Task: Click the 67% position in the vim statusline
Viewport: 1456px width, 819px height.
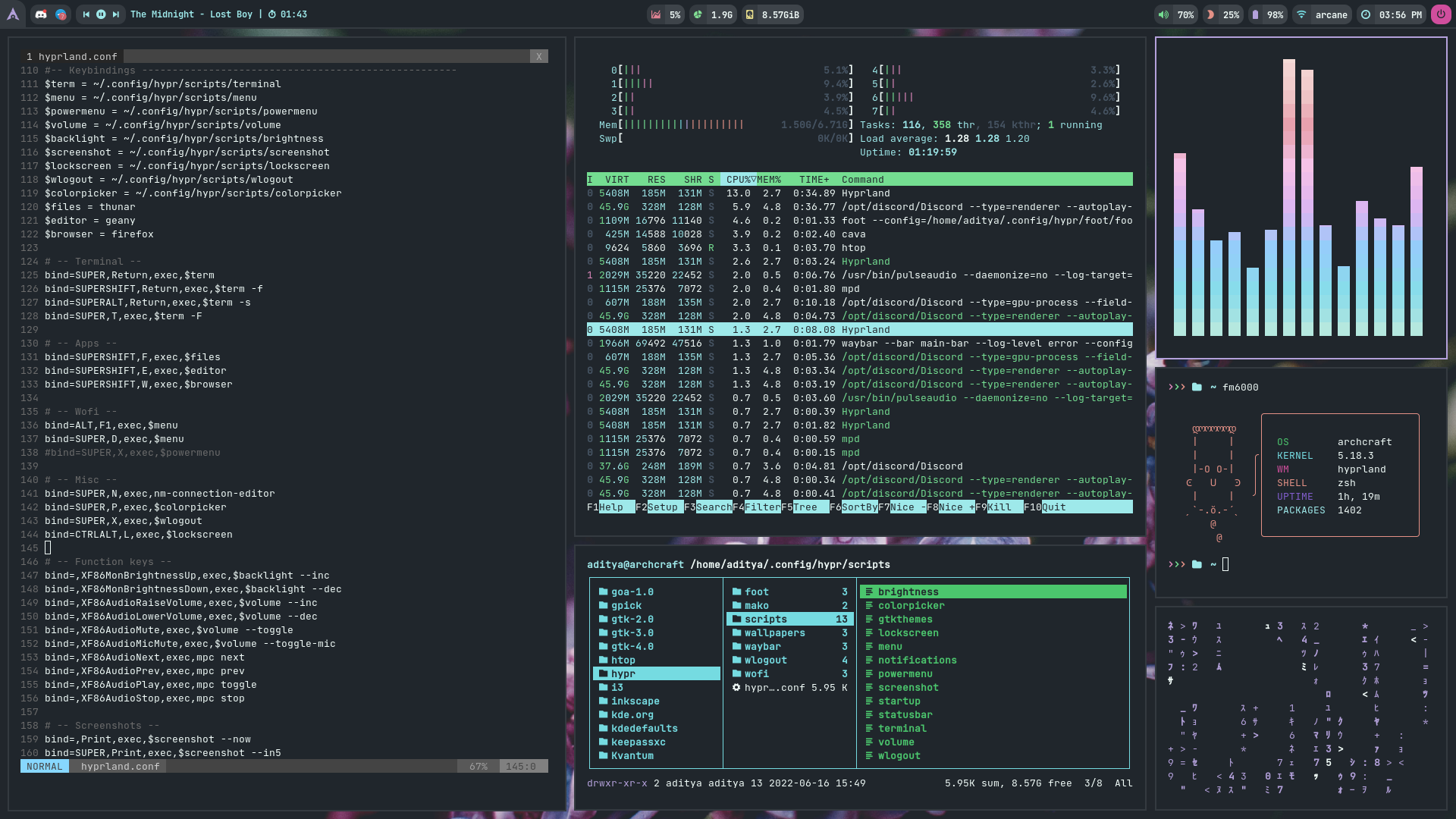Action: click(479, 767)
